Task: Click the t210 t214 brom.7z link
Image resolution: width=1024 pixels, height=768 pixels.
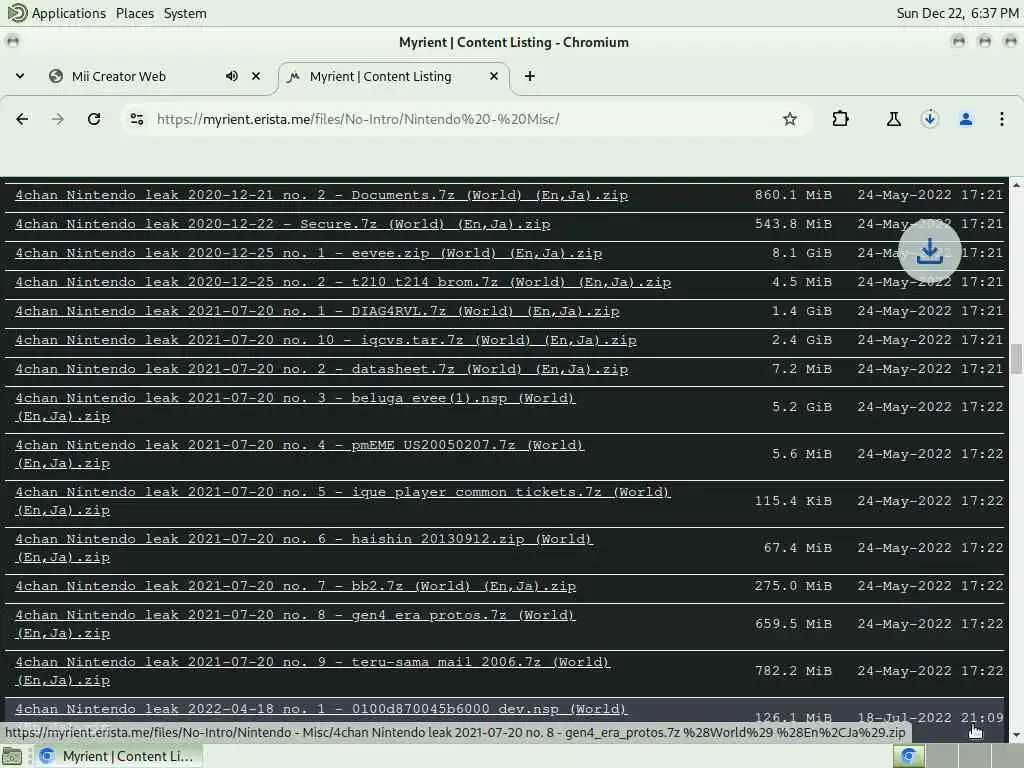Action: (x=343, y=282)
